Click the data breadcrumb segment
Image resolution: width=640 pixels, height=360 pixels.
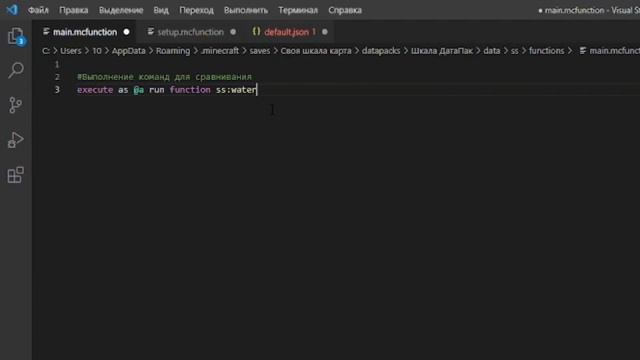491,51
